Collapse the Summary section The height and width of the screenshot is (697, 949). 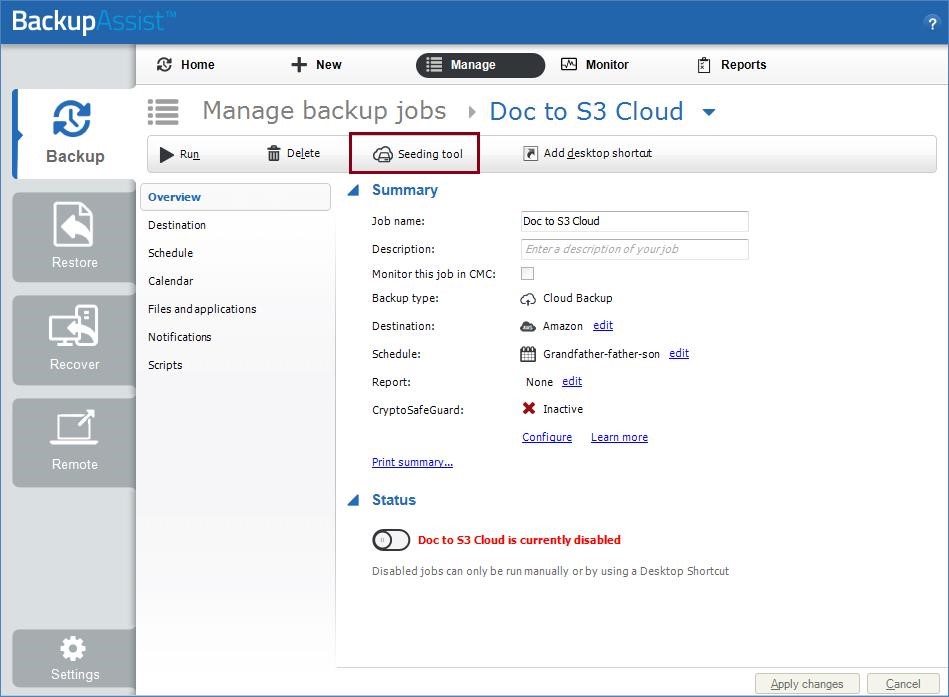click(x=353, y=190)
